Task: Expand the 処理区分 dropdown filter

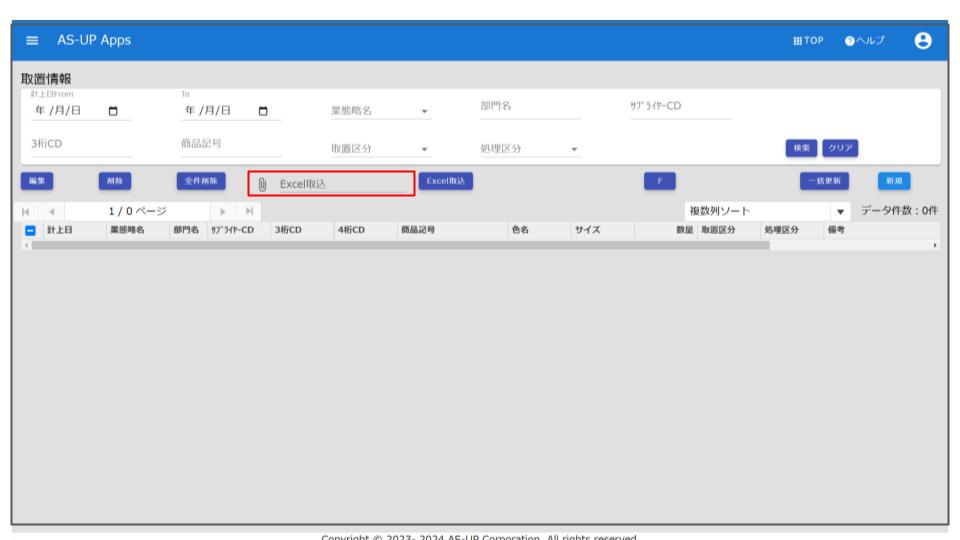Action: [x=575, y=150]
